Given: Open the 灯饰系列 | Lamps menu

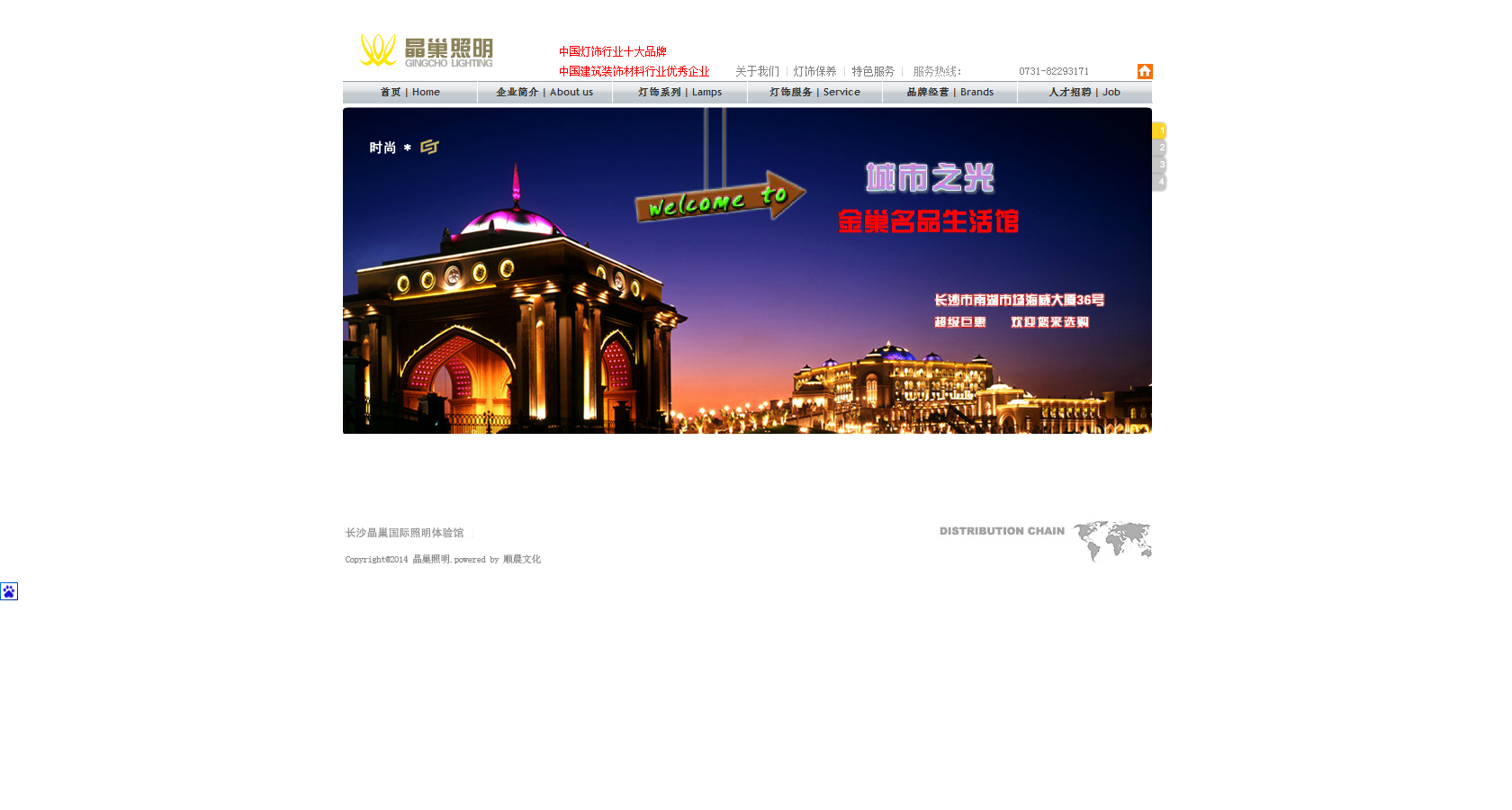Looking at the screenshot, I should [680, 93].
